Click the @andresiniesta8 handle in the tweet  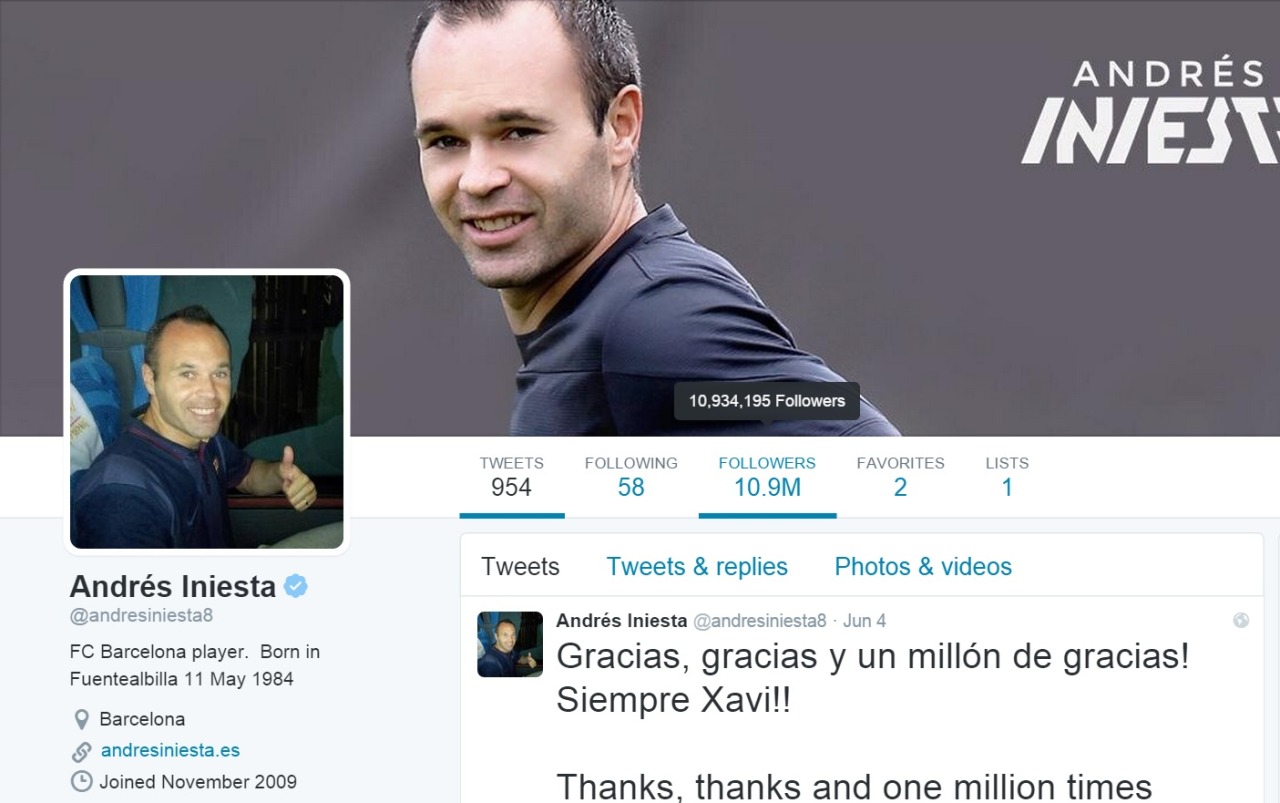point(760,621)
